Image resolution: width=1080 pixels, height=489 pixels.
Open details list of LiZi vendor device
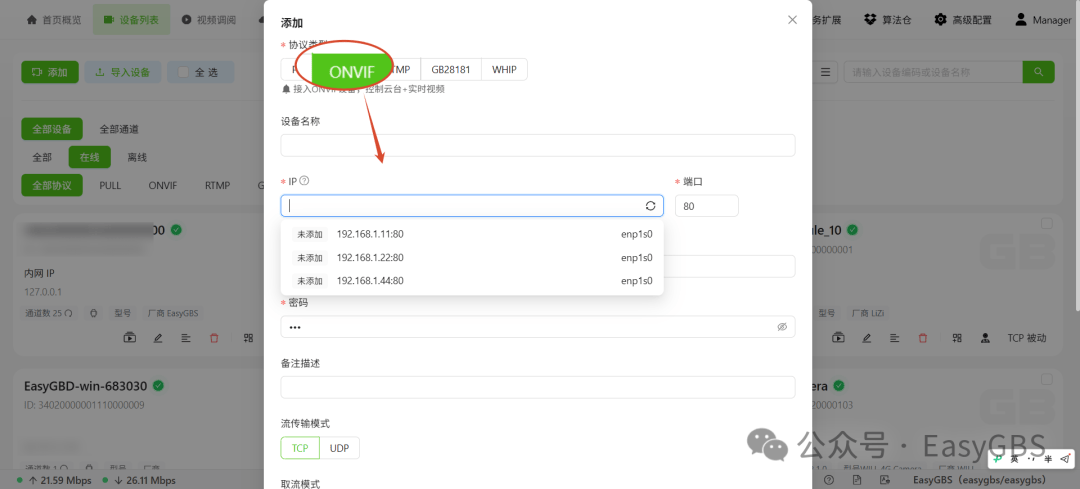pyautogui.click(x=894, y=338)
